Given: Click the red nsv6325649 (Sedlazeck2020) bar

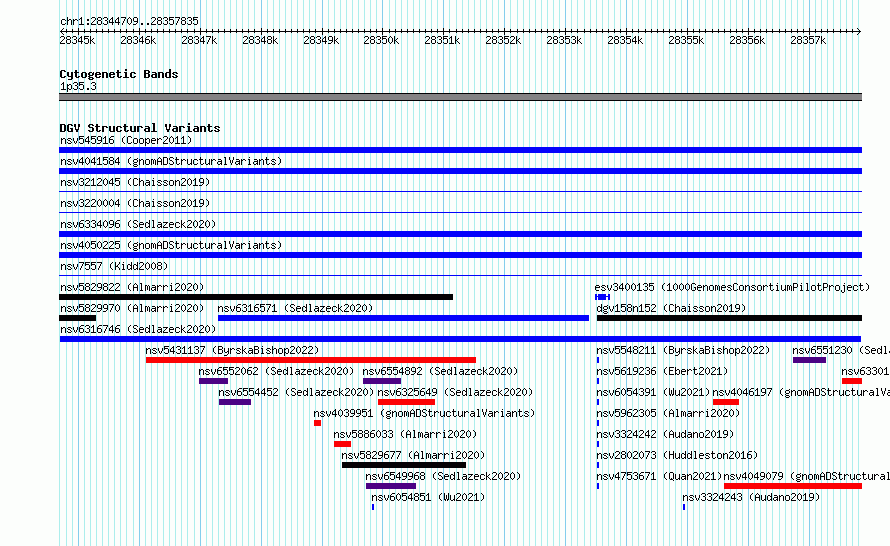Looking at the screenshot, I should click(x=406, y=402).
